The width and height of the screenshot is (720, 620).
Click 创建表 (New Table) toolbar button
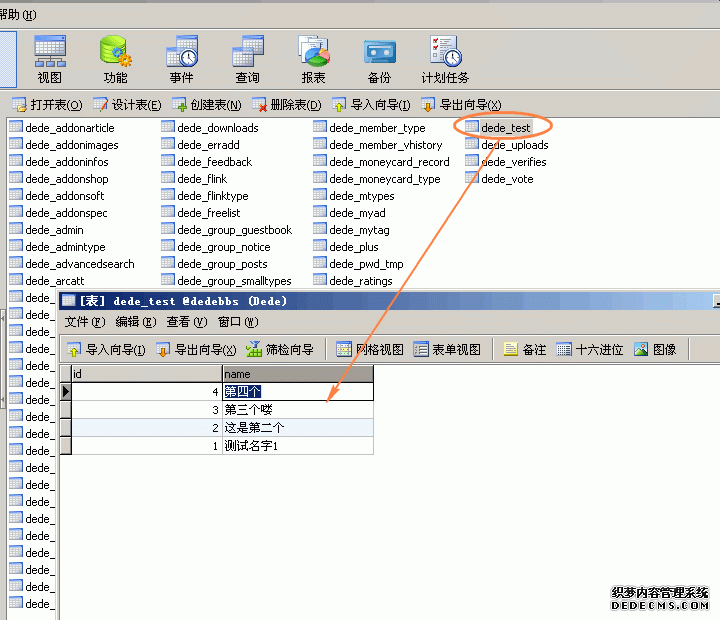207,105
